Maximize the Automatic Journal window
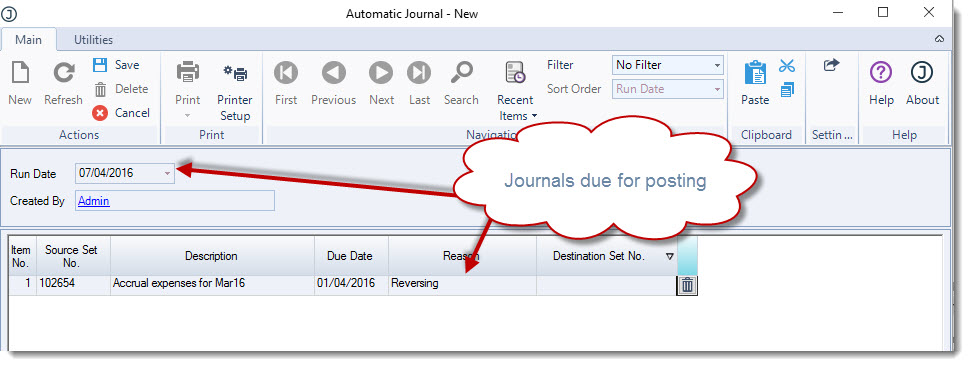 tap(883, 12)
